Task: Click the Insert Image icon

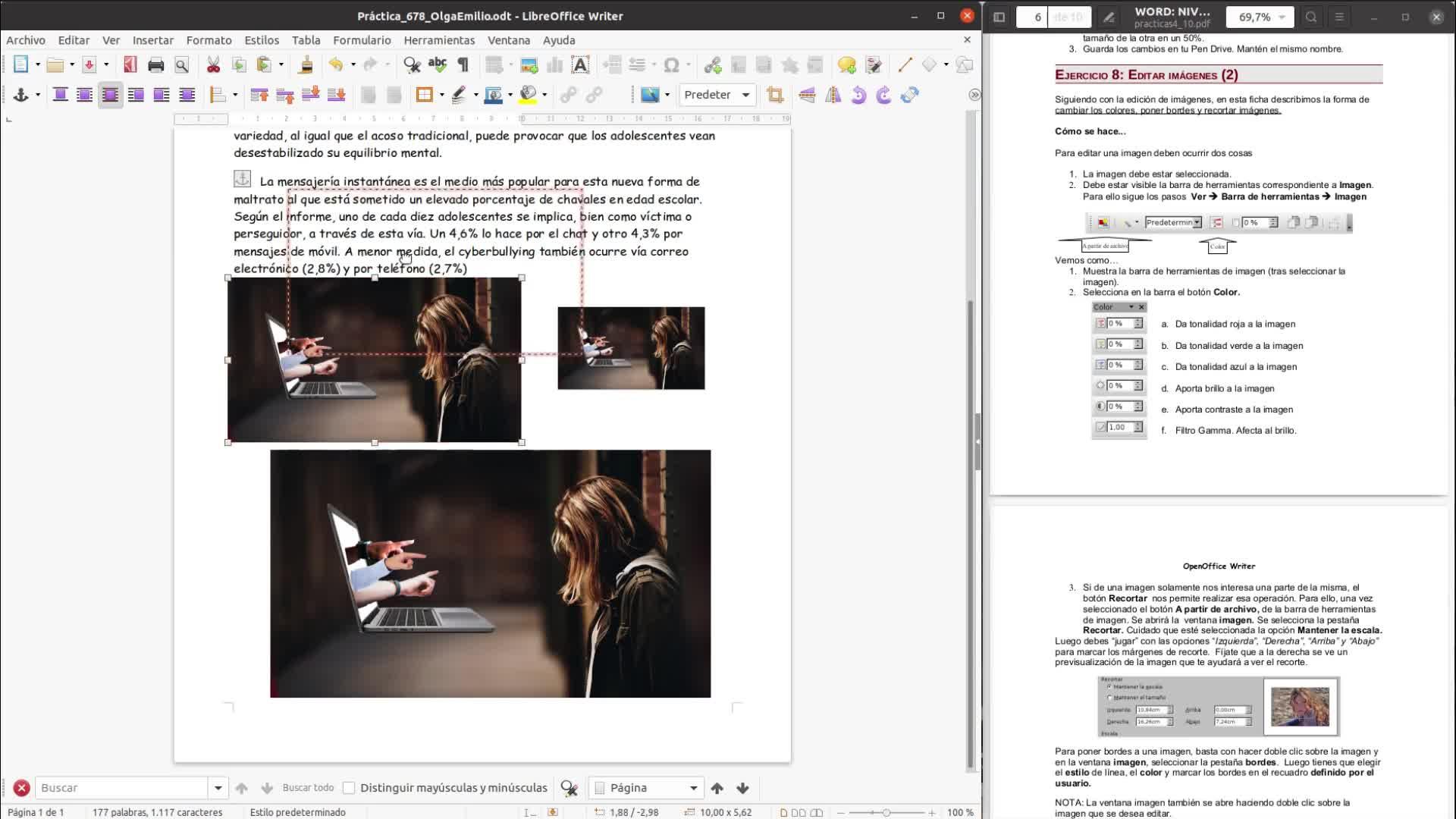Action: (529, 65)
